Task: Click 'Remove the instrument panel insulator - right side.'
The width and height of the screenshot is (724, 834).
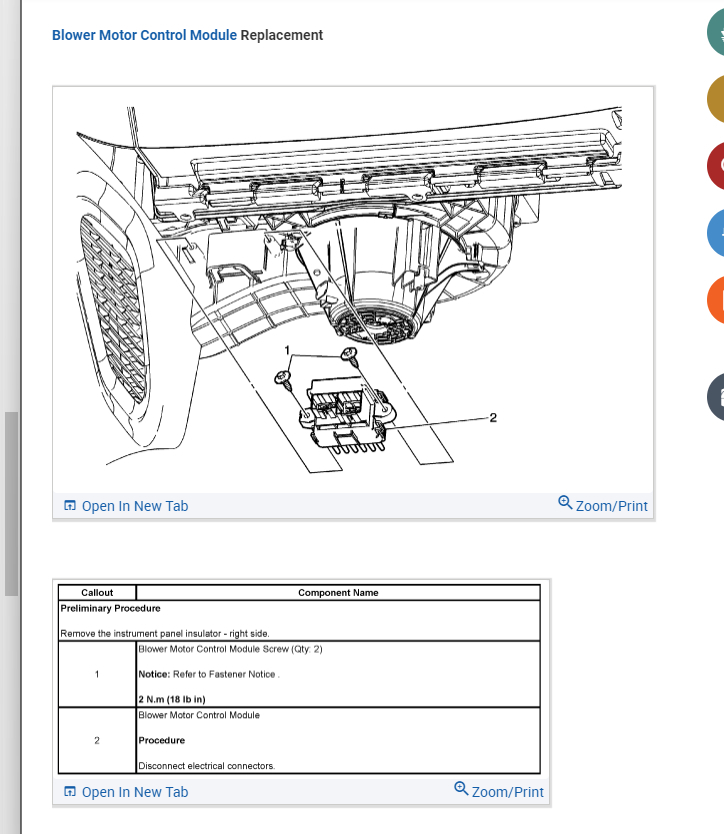Action: tap(165, 633)
